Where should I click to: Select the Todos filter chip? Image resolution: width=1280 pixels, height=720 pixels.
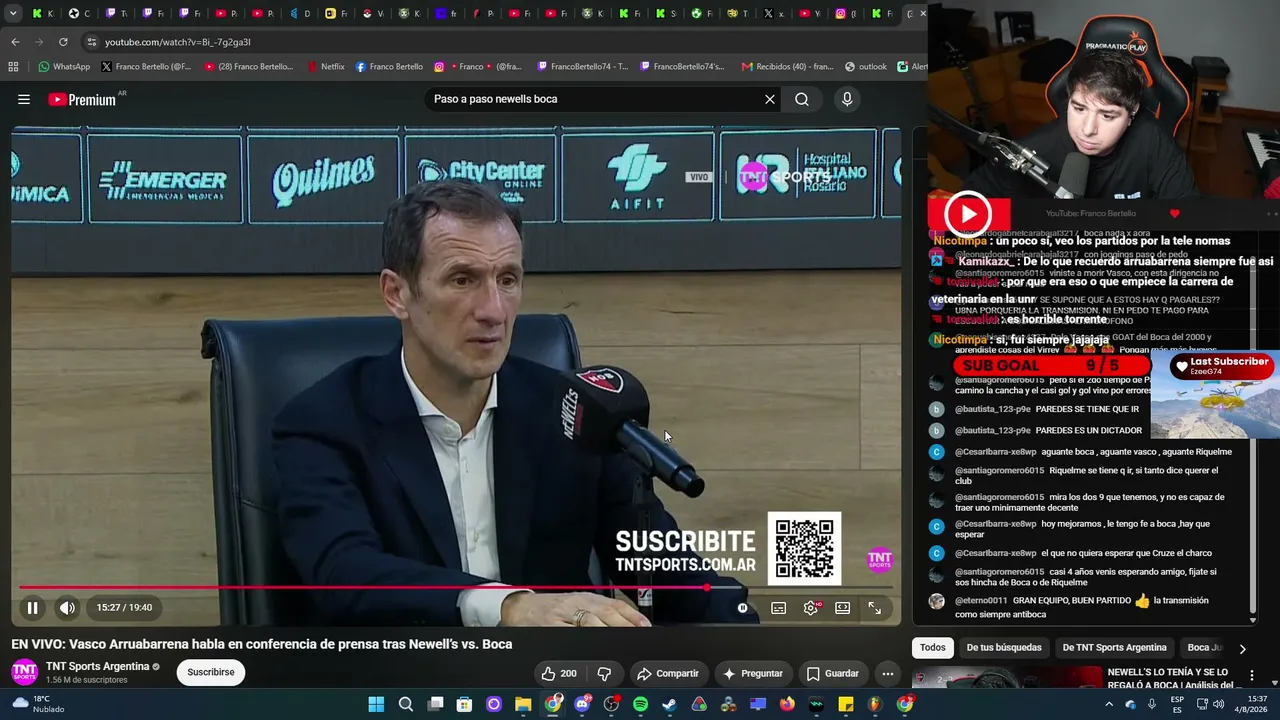point(932,647)
